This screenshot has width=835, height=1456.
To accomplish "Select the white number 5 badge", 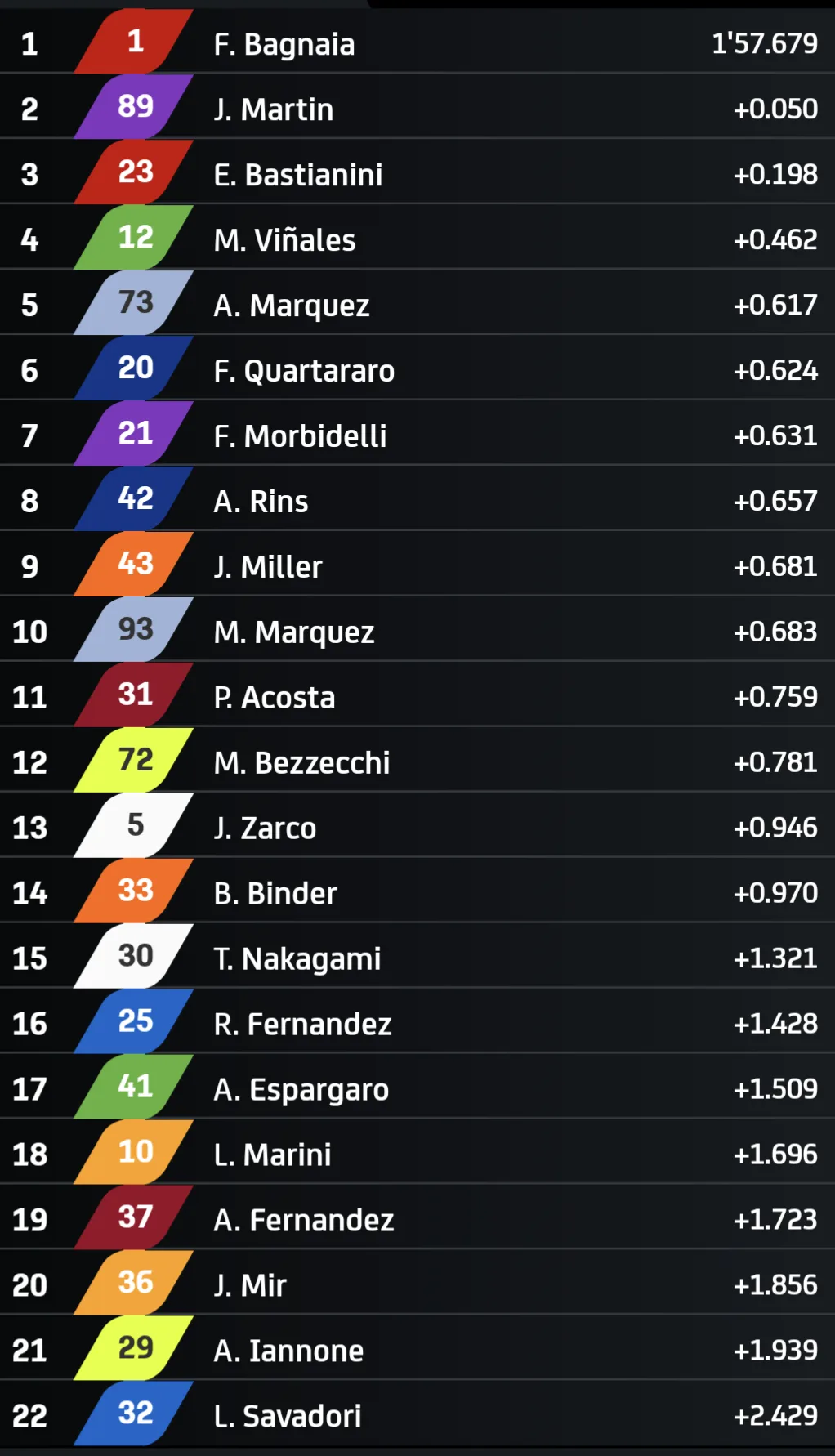I will coord(135,825).
